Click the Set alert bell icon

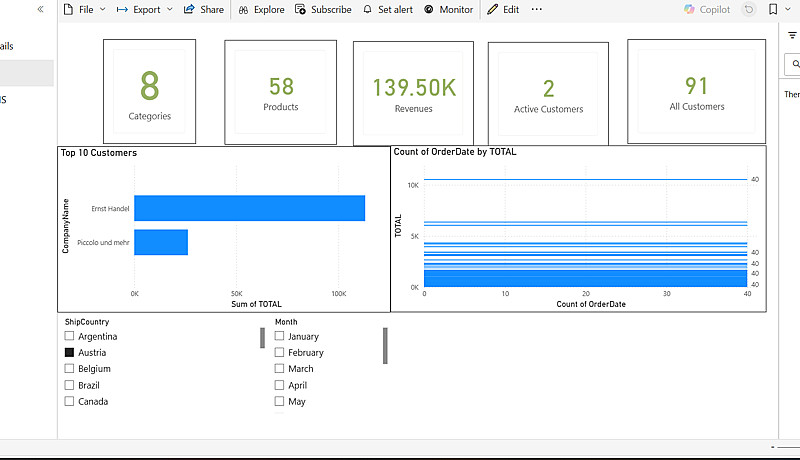pyautogui.click(x=367, y=9)
